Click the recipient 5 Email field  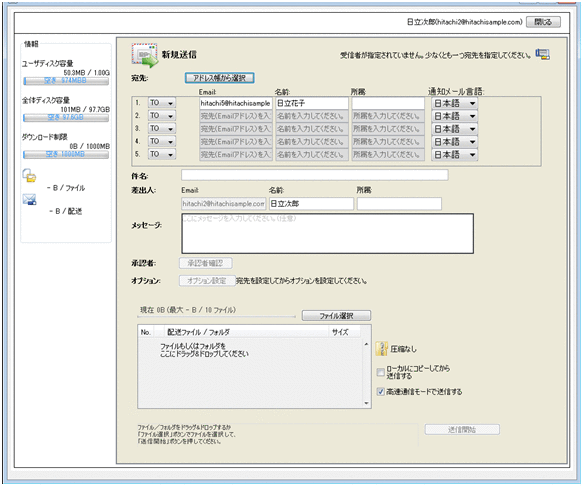pos(236,154)
